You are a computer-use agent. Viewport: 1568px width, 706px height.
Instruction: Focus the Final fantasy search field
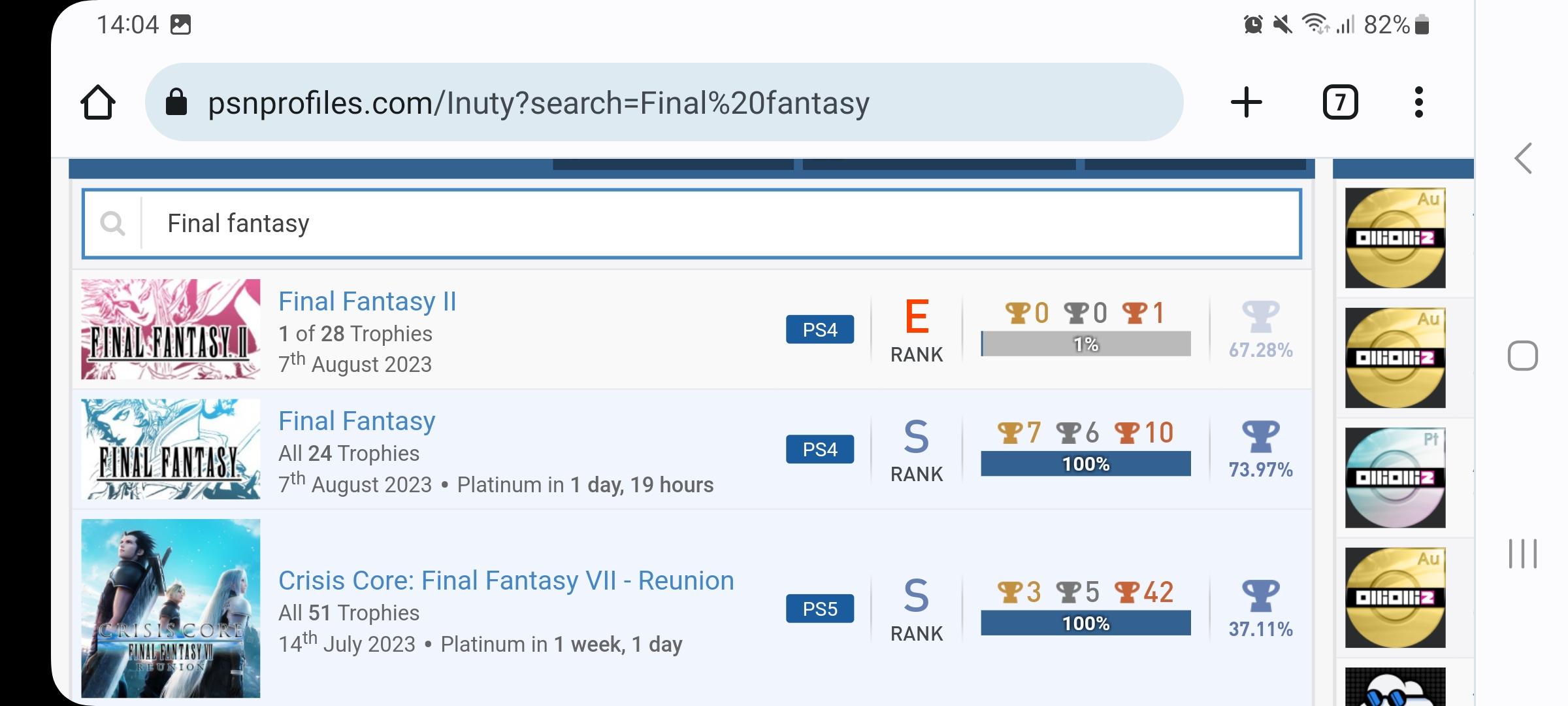coord(719,224)
